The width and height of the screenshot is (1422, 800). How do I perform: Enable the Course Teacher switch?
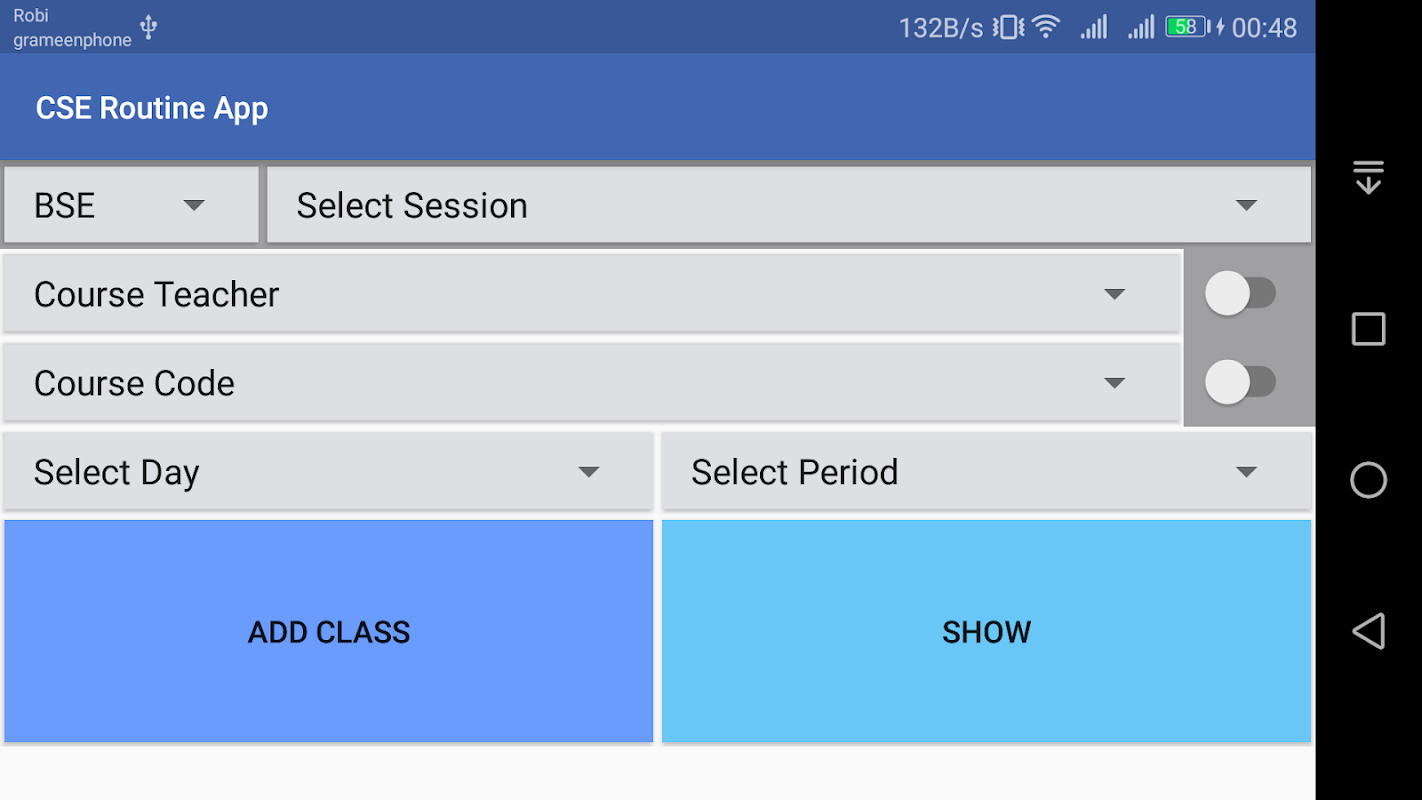[1240, 294]
